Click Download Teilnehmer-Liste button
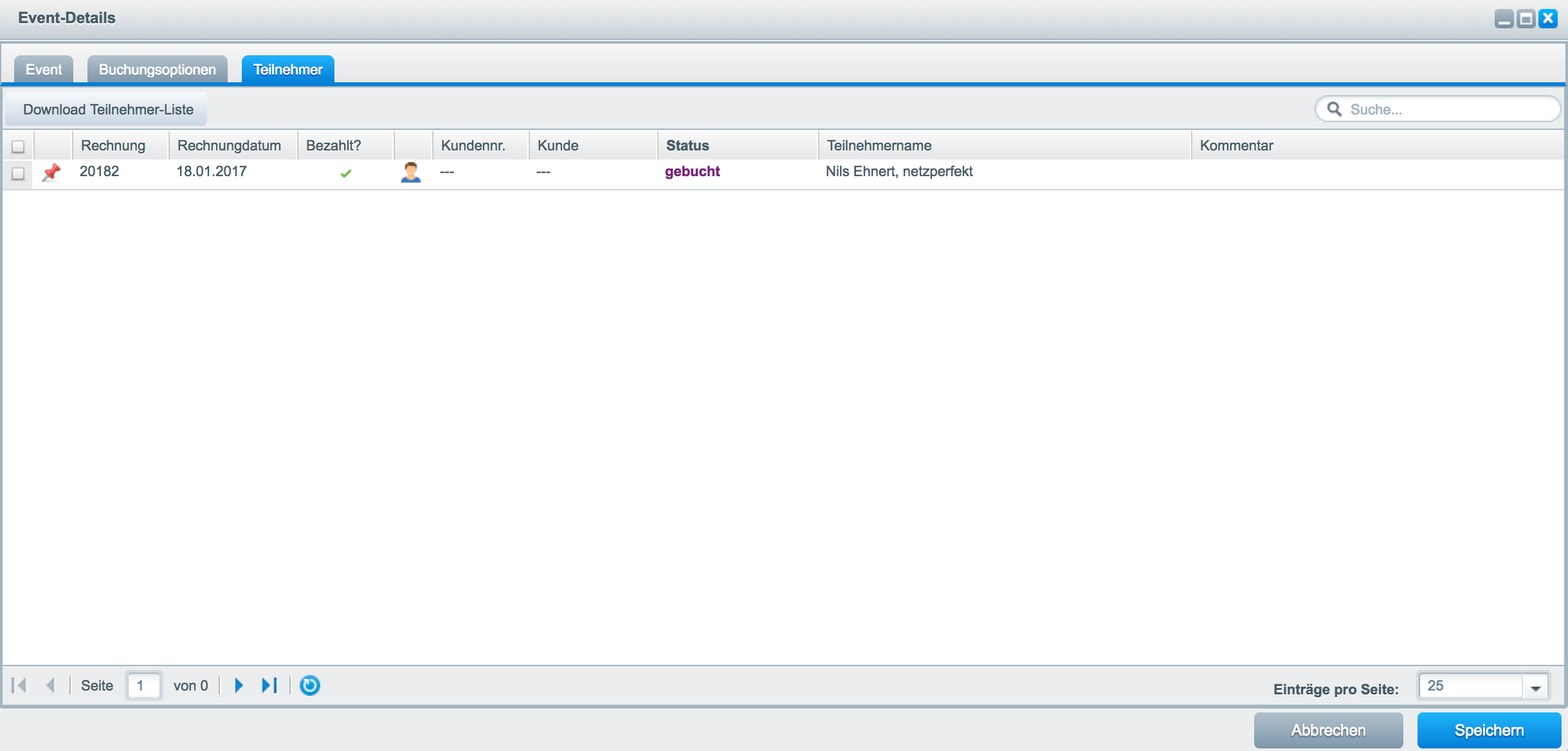 [111, 109]
